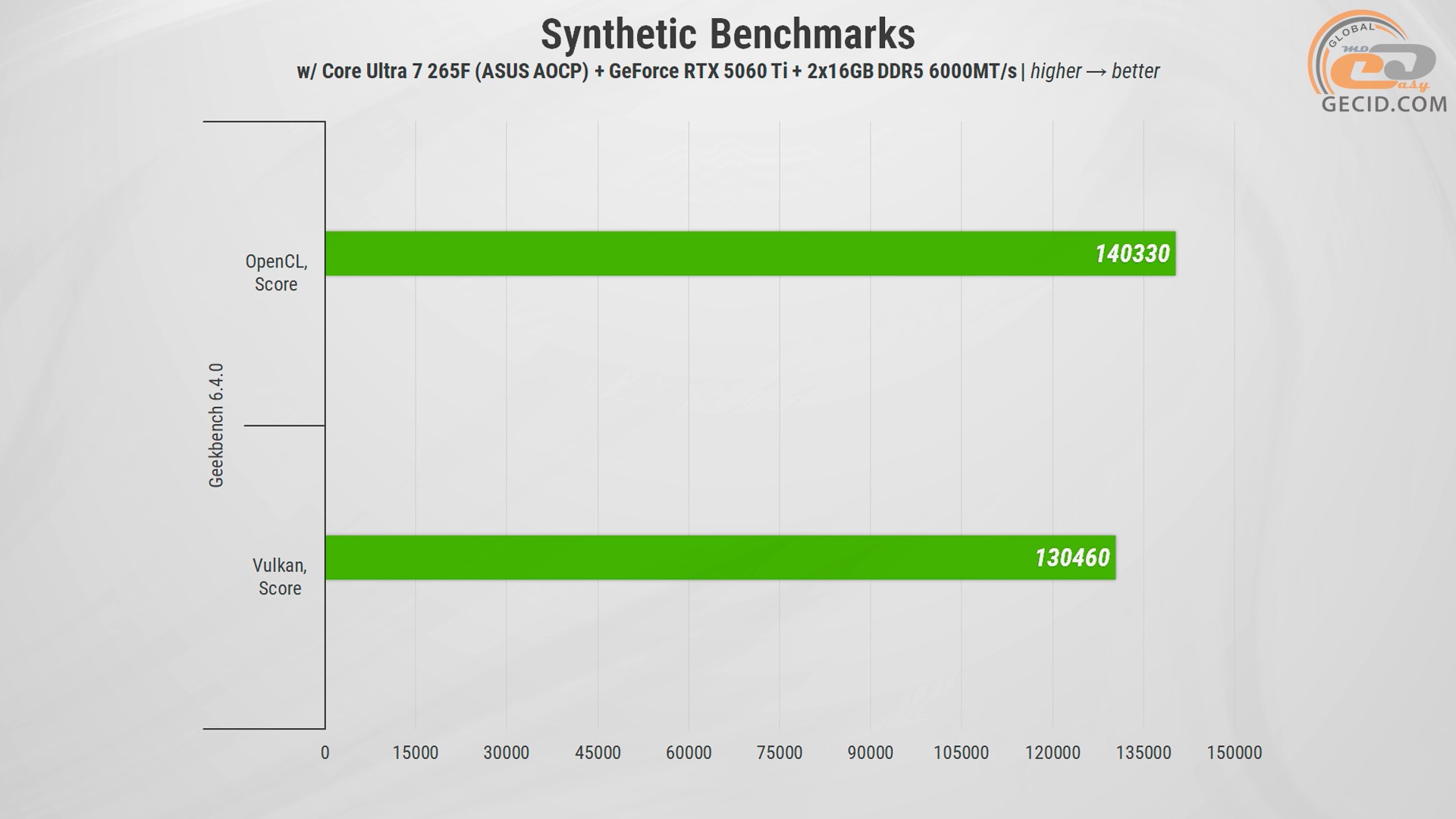Click the 'Vulkan, Score' axis label

[280, 577]
